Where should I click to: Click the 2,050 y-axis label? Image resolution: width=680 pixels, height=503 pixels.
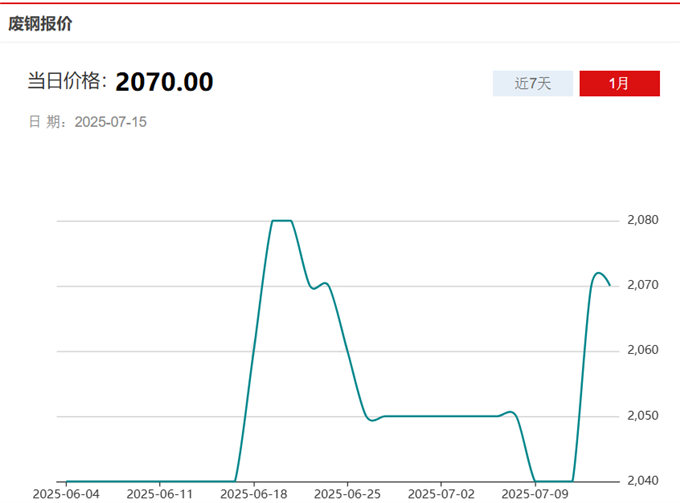(x=643, y=415)
